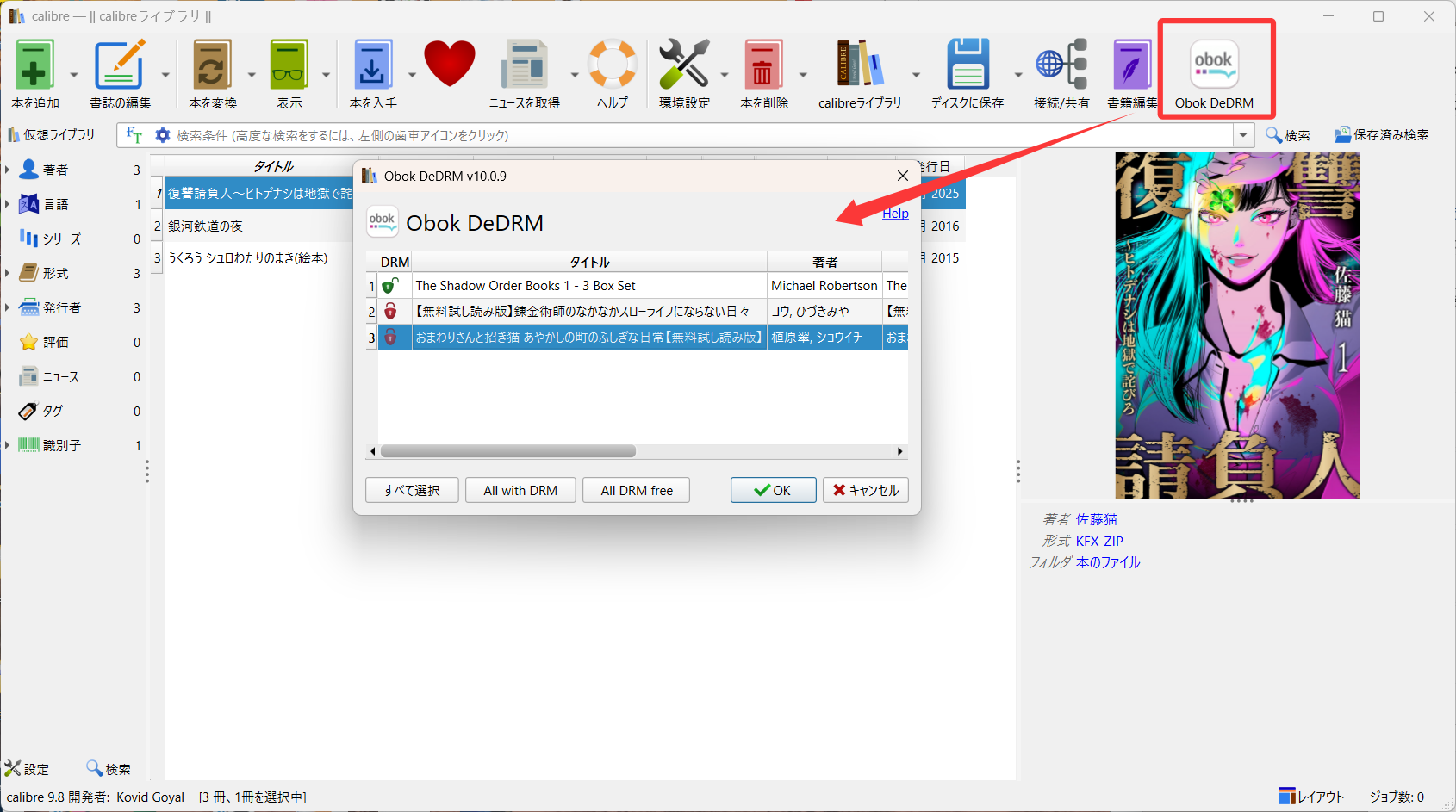The width and height of the screenshot is (1456, 812).
Task: Click the ジョブ数: 0 status indicator
Action: 1397,797
